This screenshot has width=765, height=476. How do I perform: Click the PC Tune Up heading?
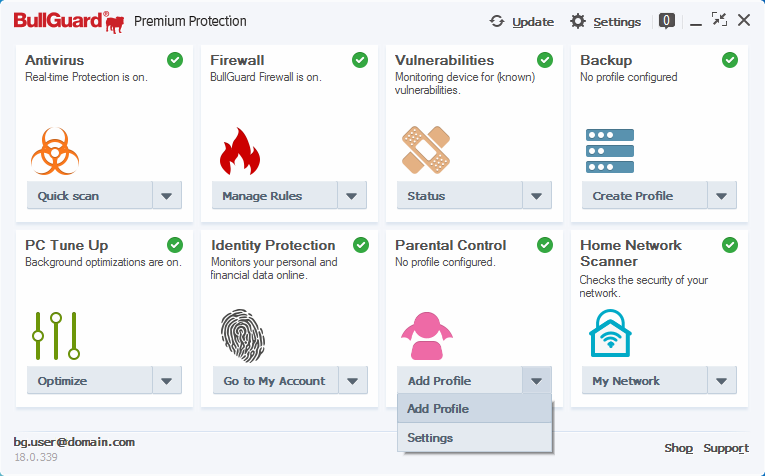point(67,245)
